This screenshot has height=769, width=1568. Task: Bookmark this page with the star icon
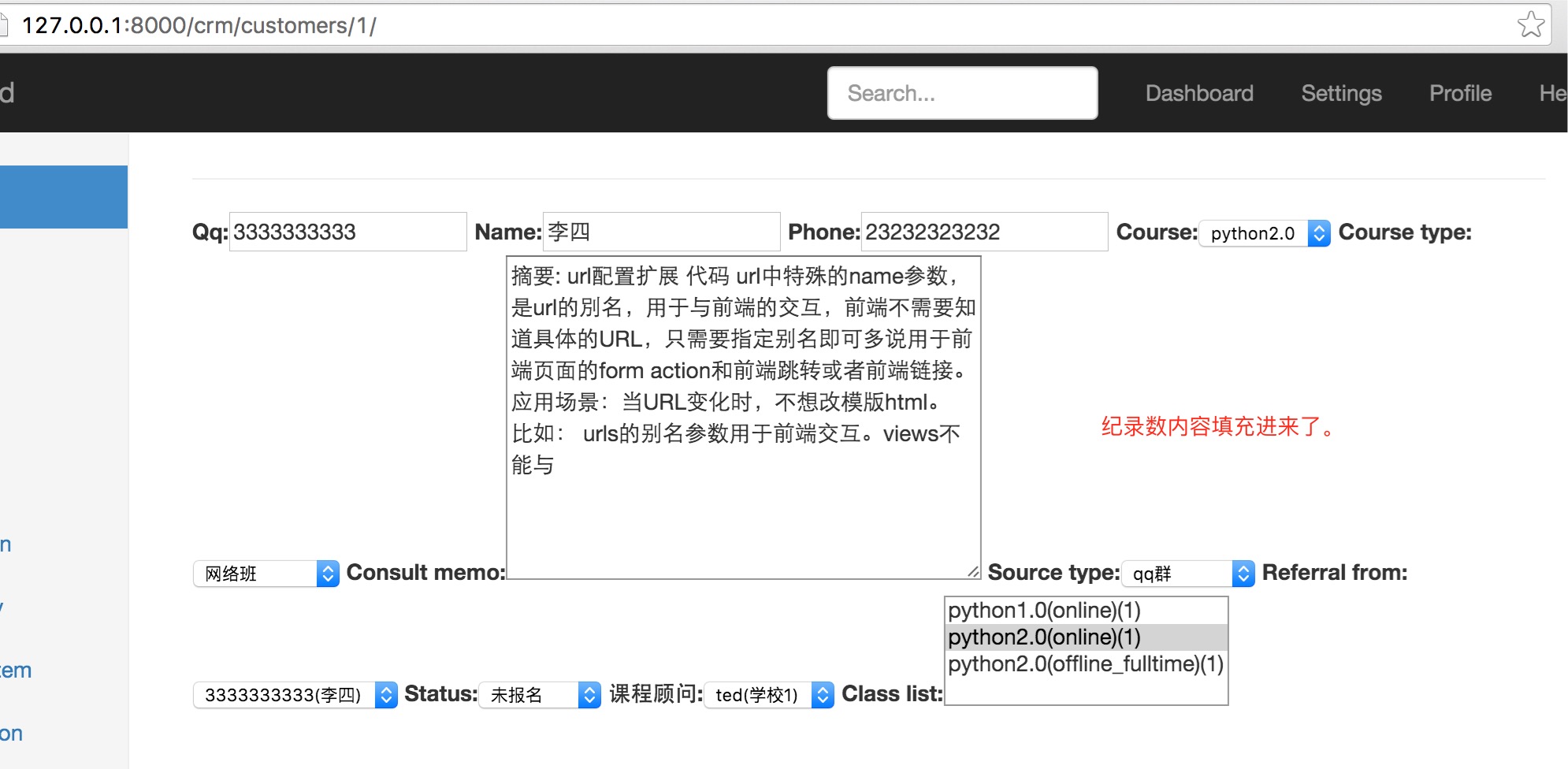(x=1530, y=24)
